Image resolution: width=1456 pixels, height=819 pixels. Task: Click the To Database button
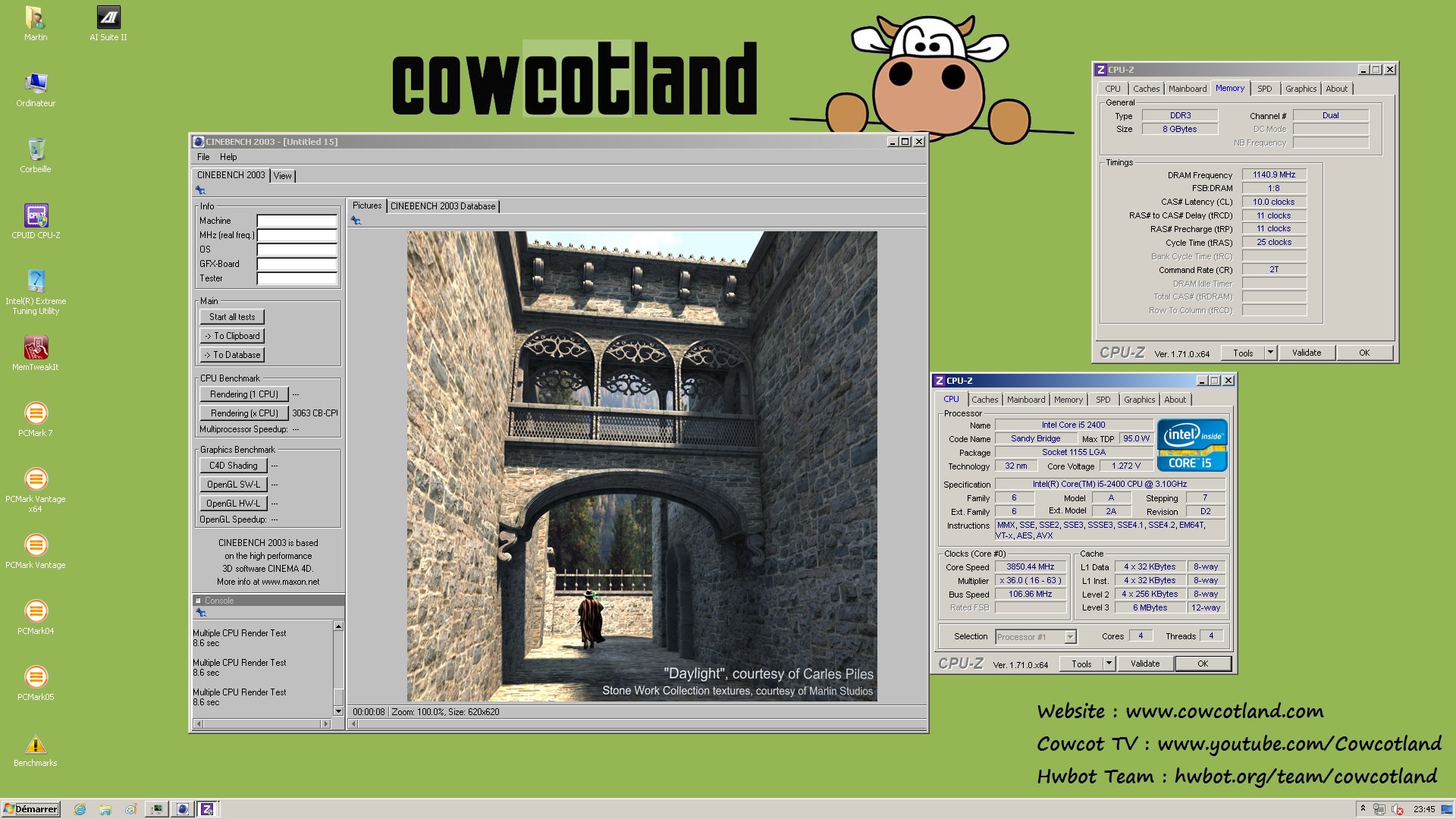coord(232,355)
